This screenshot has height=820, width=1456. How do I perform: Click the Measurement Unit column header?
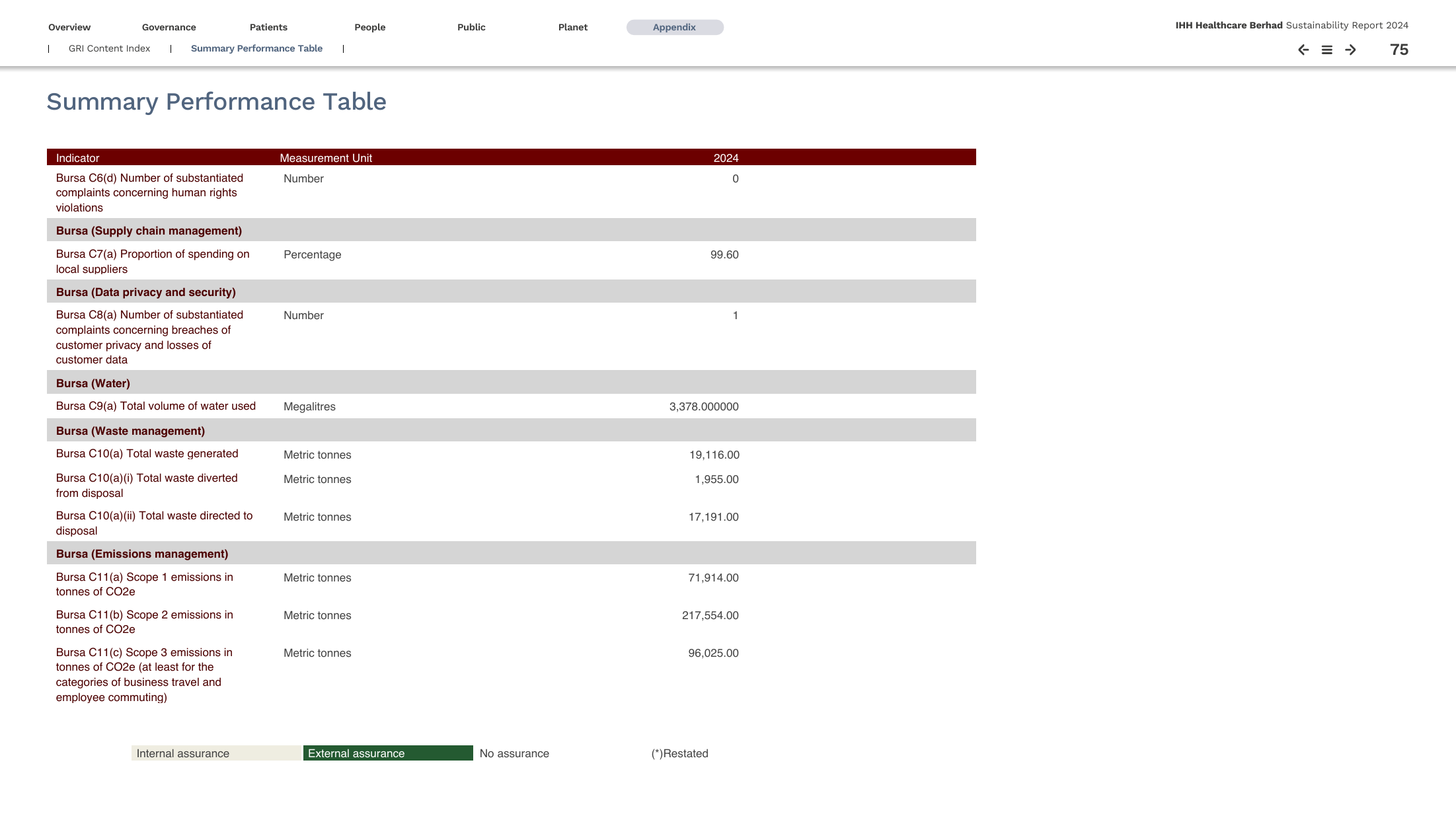326,158
